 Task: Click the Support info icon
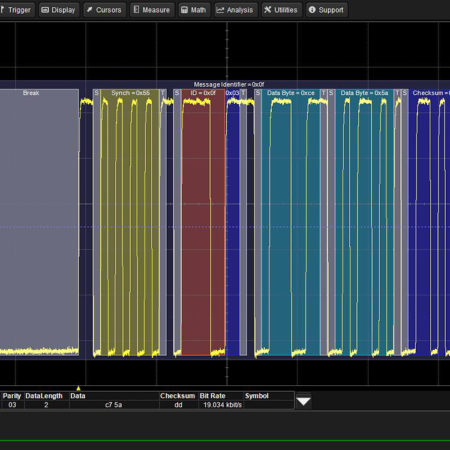pyautogui.click(x=312, y=10)
